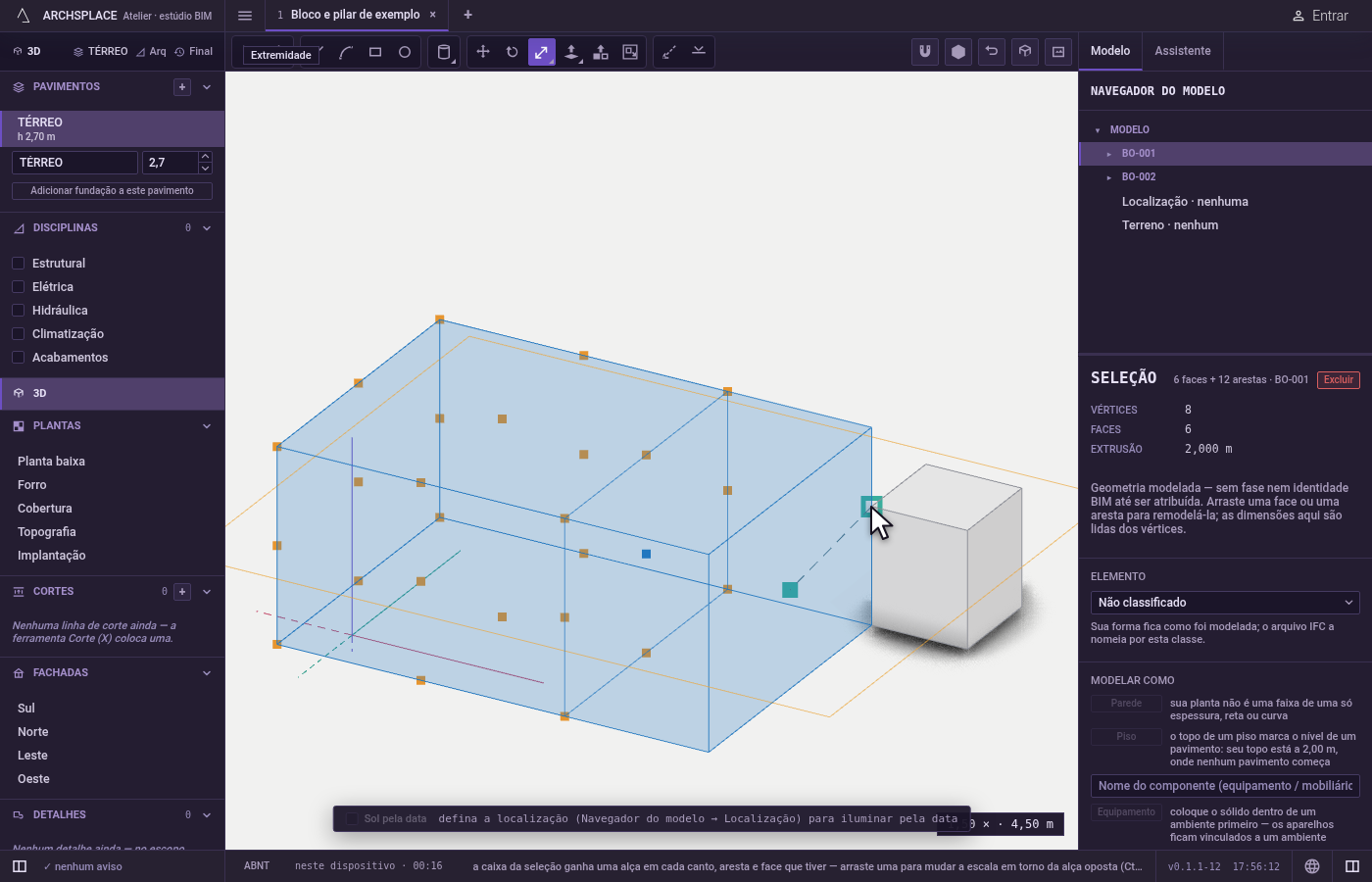The width and height of the screenshot is (1372, 882).
Task: Expand the BO-002 tree node
Action: [1109, 177]
